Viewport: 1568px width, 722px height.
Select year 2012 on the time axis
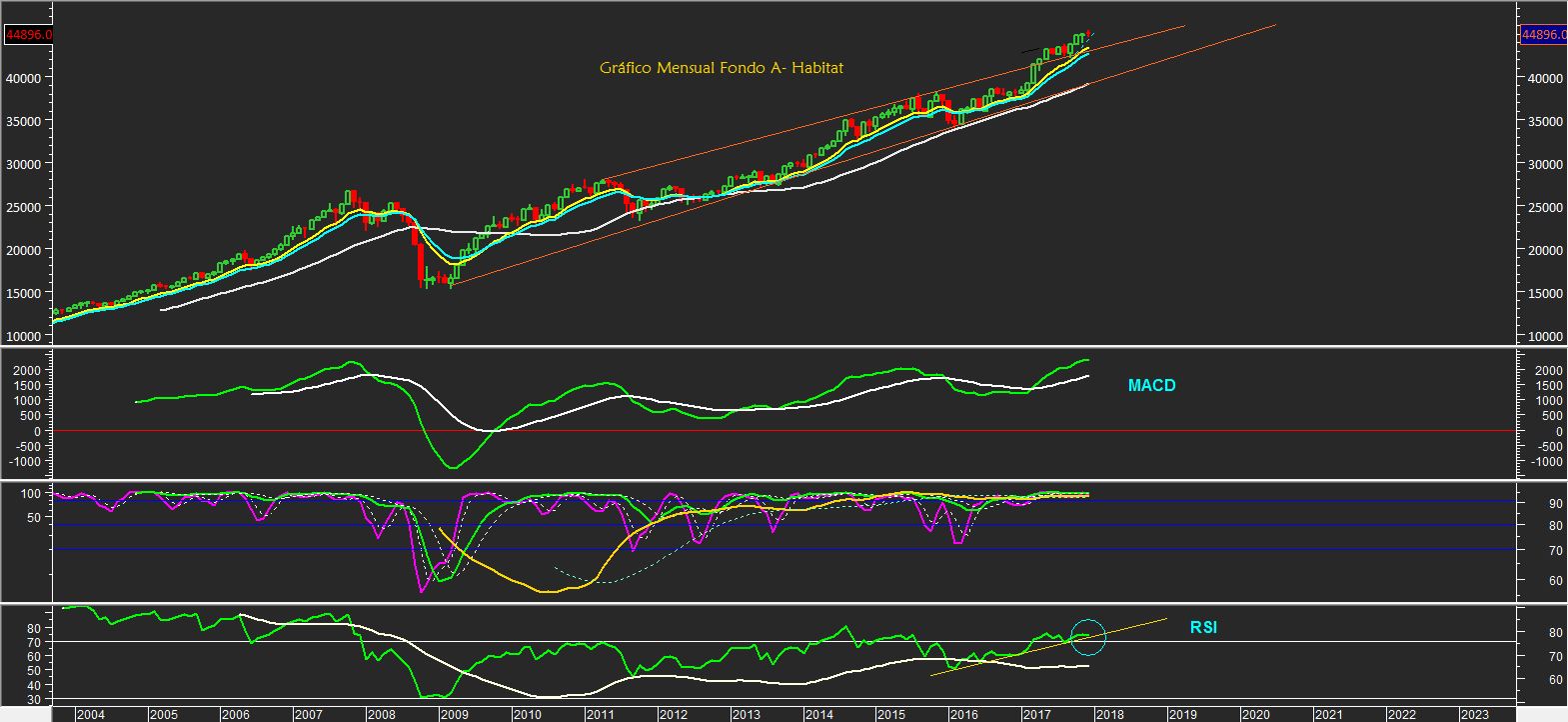673,714
